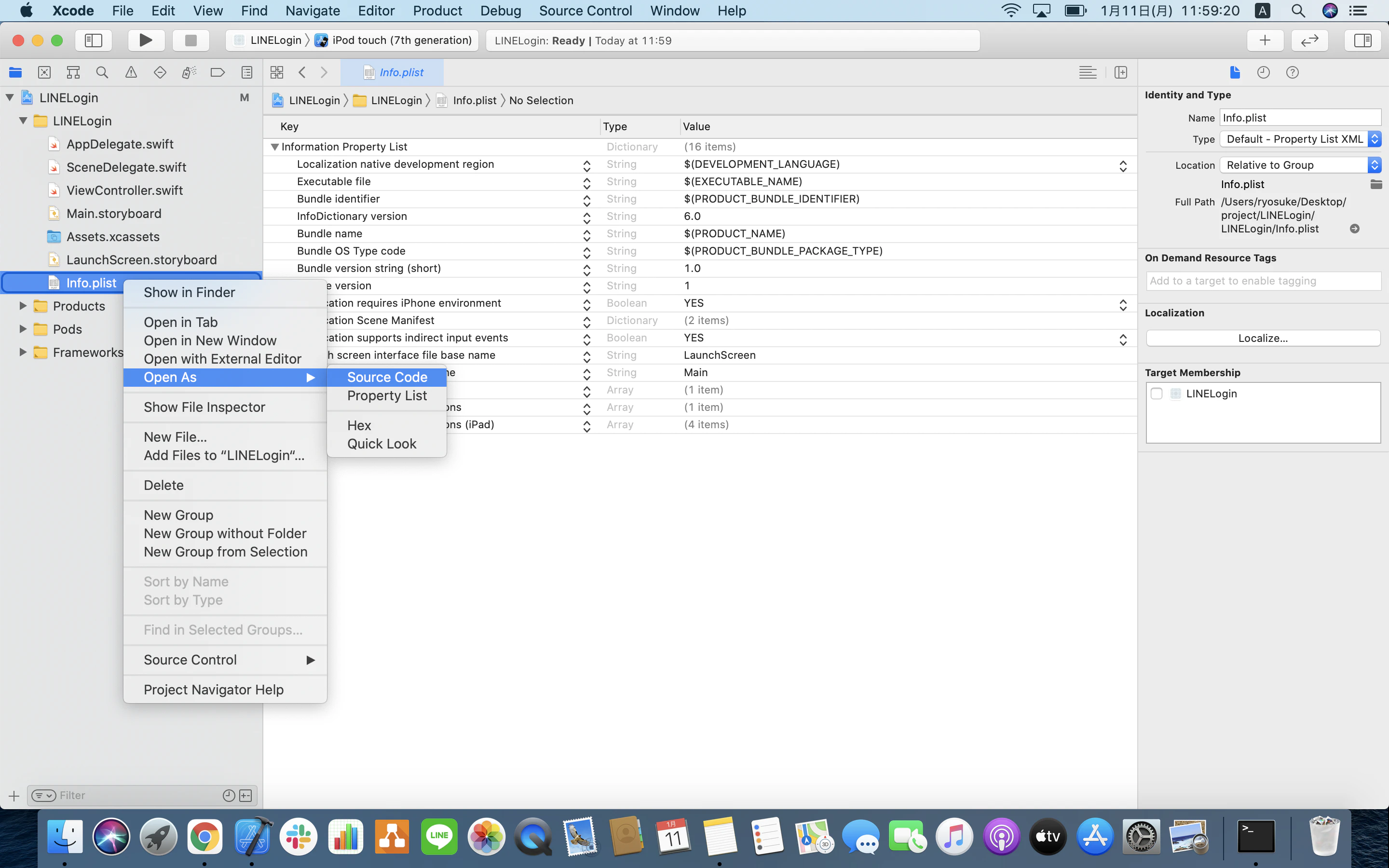1389x868 pixels.
Task: Open the Issue navigator warning icon
Action: coord(131,72)
